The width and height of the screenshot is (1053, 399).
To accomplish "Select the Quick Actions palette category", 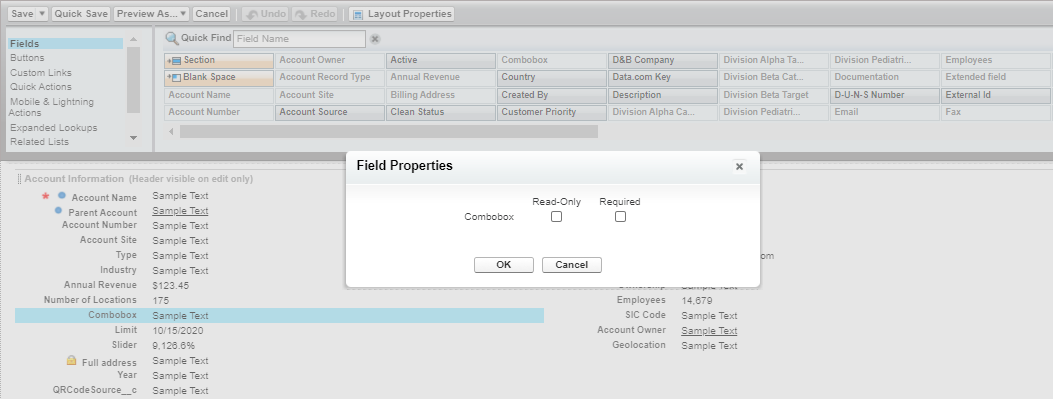I will (40, 87).
